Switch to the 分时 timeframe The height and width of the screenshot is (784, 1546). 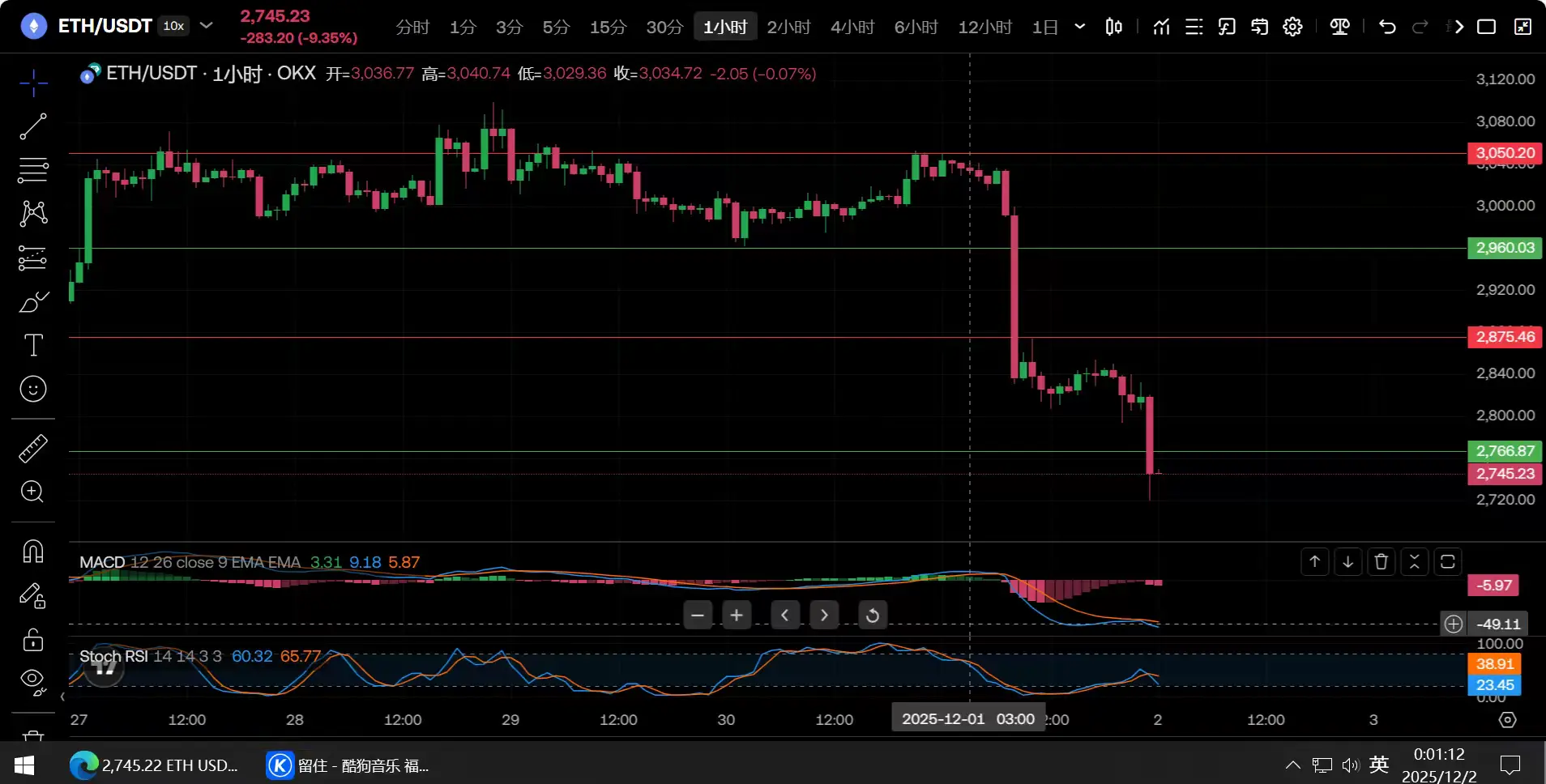pyautogui.click(x=412, y=27)
